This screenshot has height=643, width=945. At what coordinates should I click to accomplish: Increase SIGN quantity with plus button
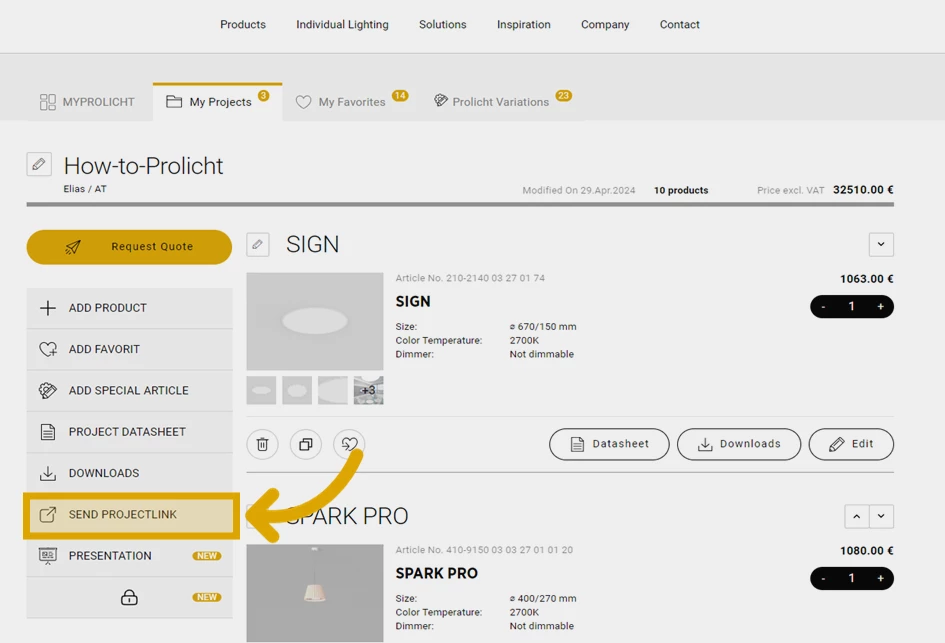(880, 307)
